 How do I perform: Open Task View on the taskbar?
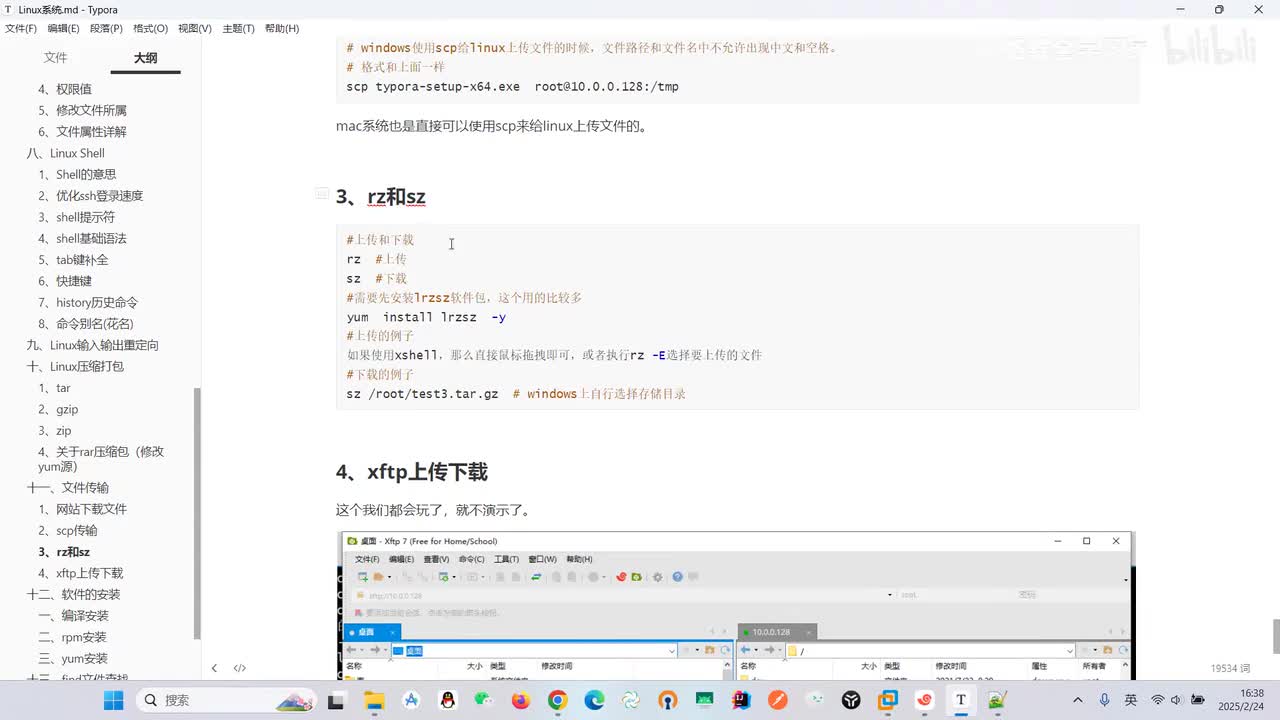click(336, 700)
